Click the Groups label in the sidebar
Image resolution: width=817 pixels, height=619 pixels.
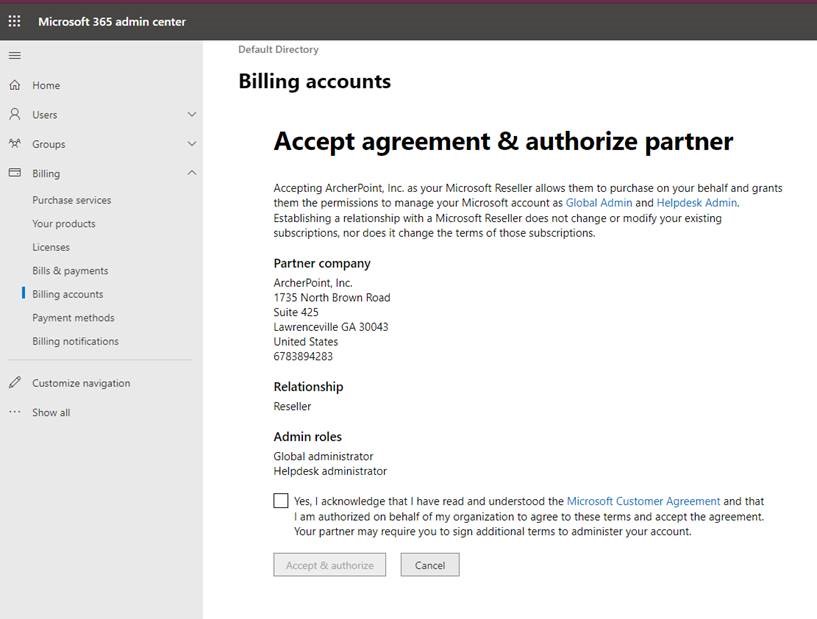tap(48, 144)
